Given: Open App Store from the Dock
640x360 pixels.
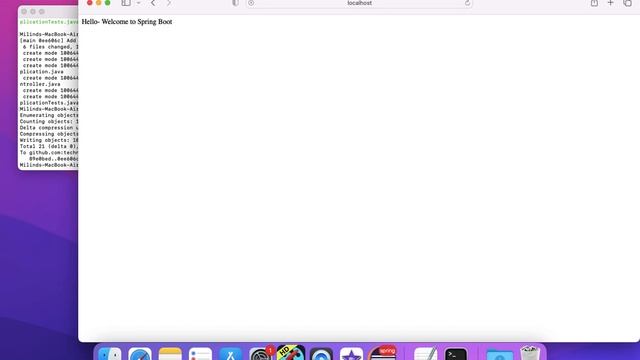Looking at the screenshot, I should (231, 354).
